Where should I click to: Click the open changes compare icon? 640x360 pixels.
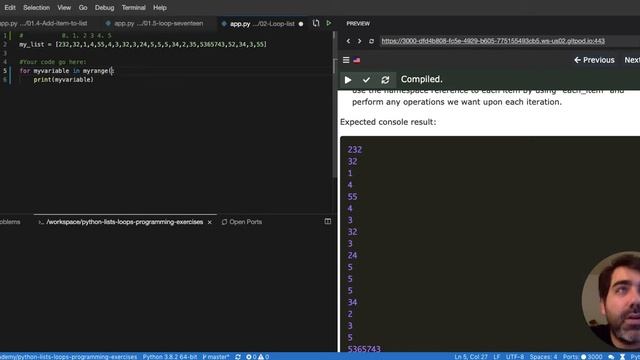(316, 23)
